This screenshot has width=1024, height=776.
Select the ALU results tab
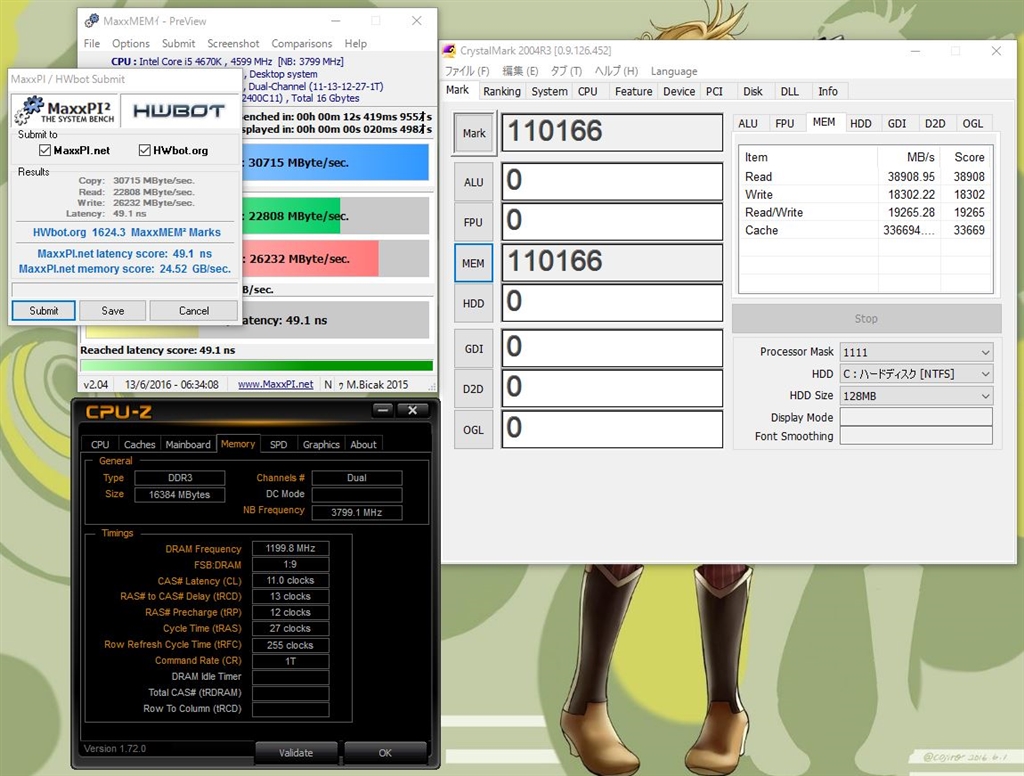click(748, 123)
